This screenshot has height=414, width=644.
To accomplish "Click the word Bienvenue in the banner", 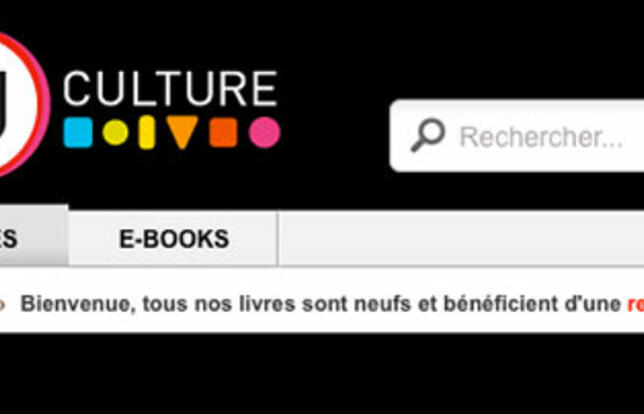I will coord(78,304).
